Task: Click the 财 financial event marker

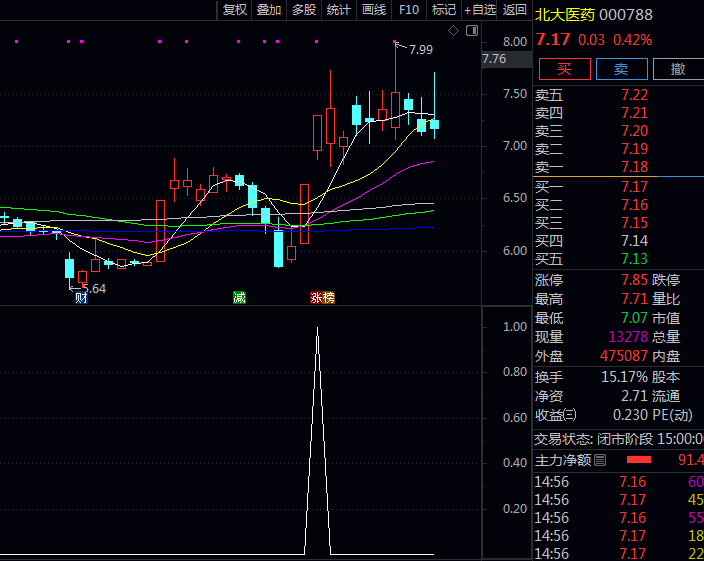Action: 81,297
